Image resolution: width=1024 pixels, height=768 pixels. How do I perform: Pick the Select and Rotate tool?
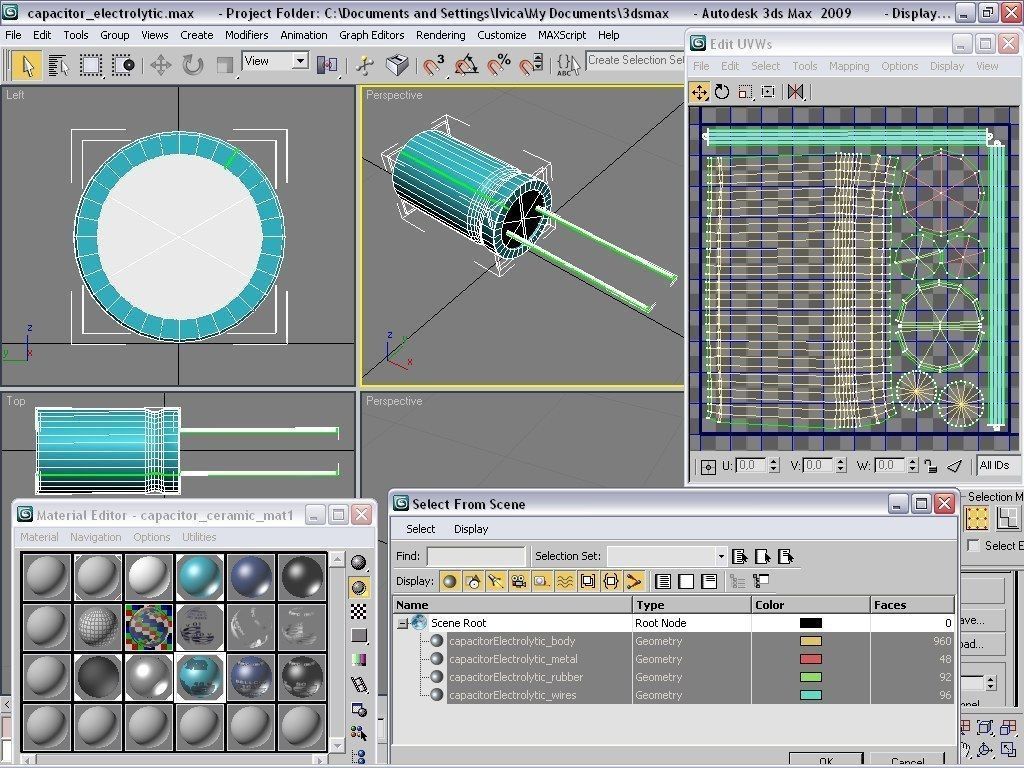[x=193, y=65]
